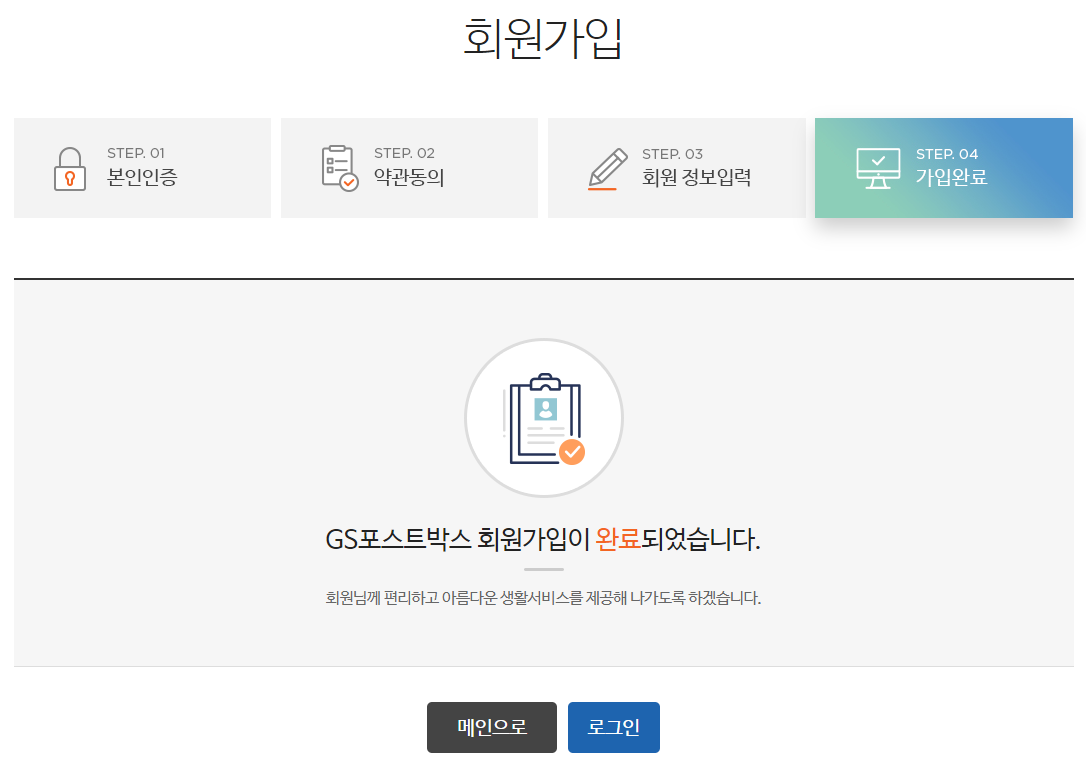Go to main page via 메인으로 button
The image size is (1086, 763).
click(492, 727)
